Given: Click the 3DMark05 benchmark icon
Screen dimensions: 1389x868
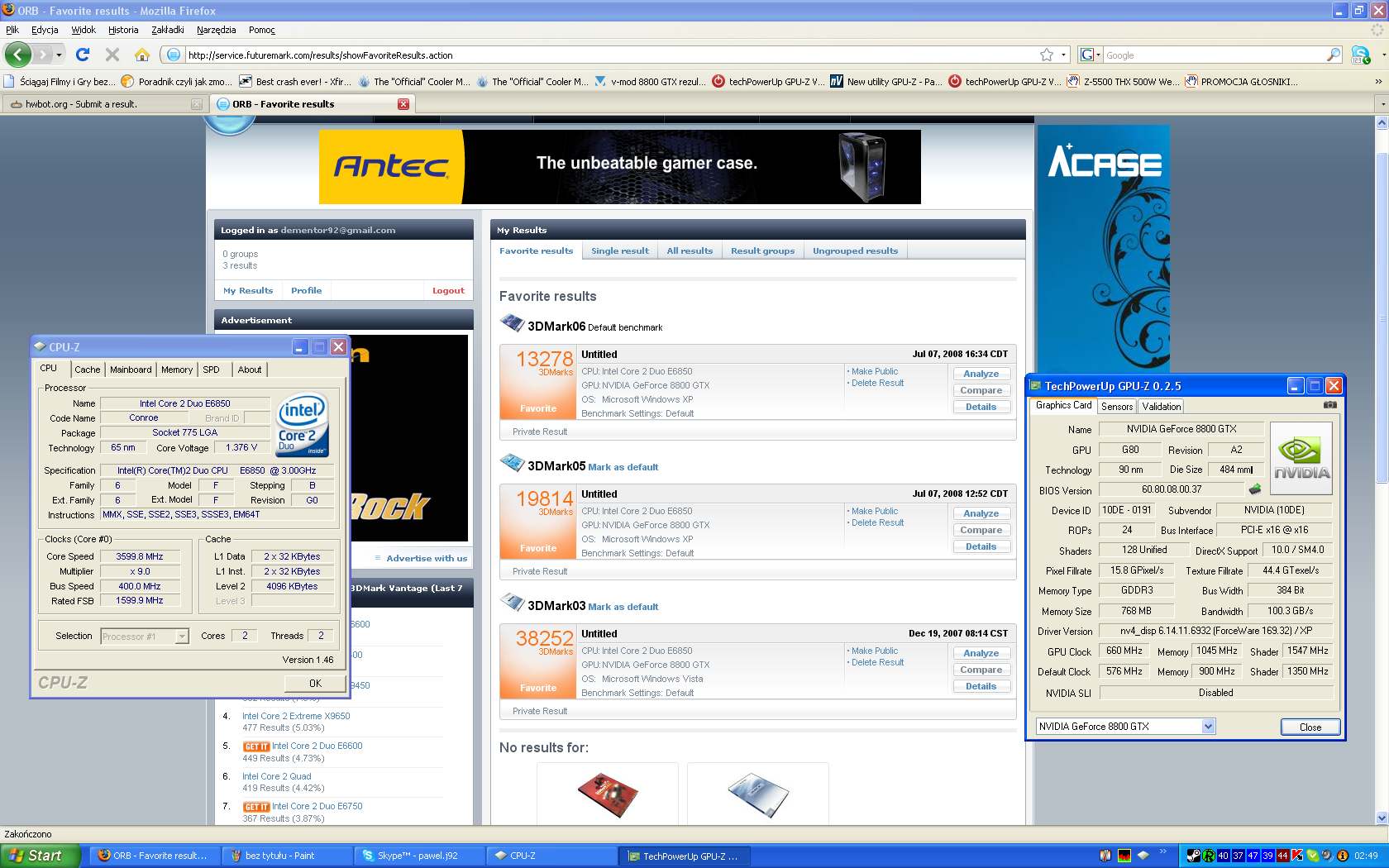Looking at the screenshot, I should [x=513, y=463].
